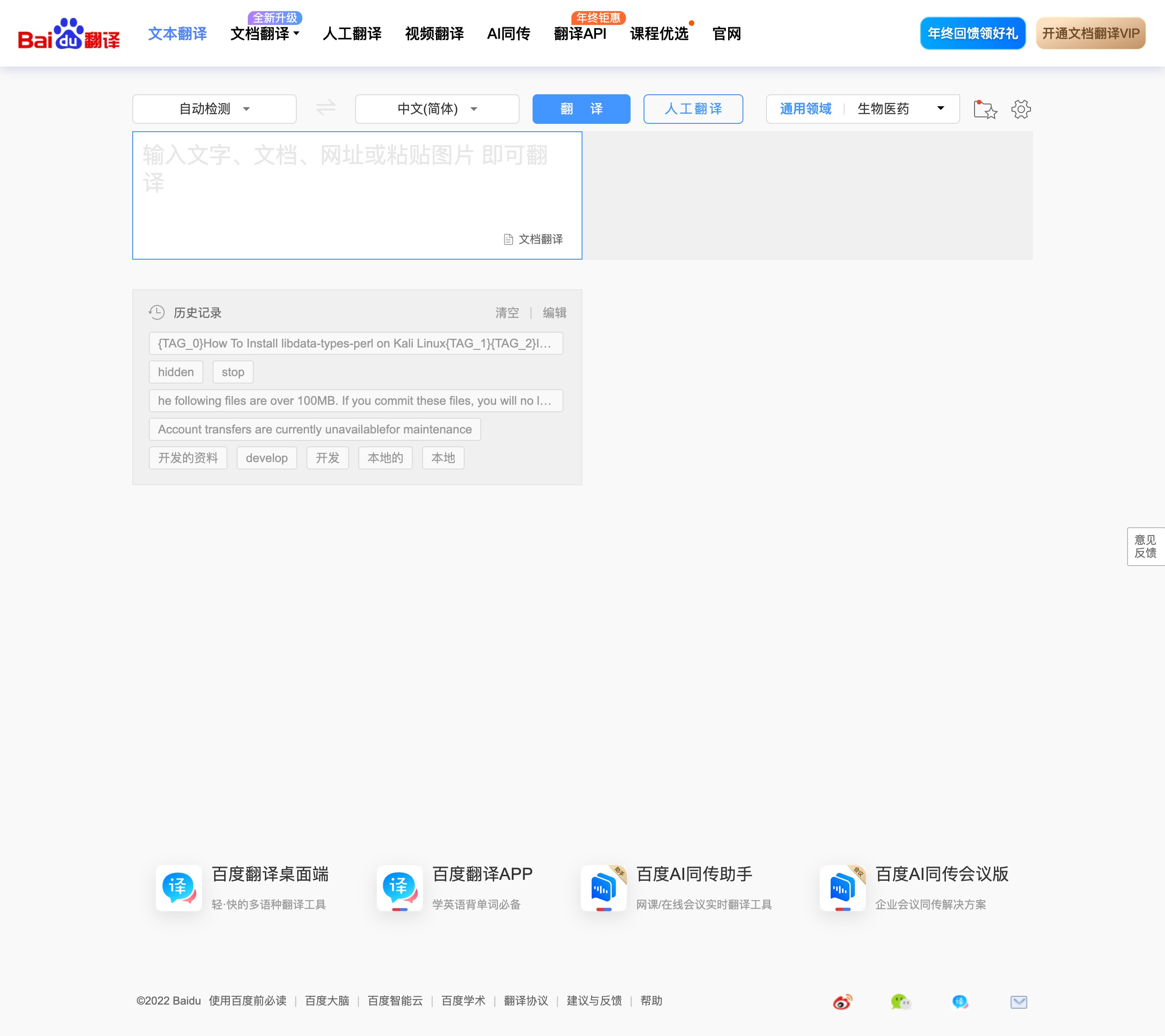Expand the 文档翻译 navigation menu
1165x1036 pixels.
click(x=264, y=34)
